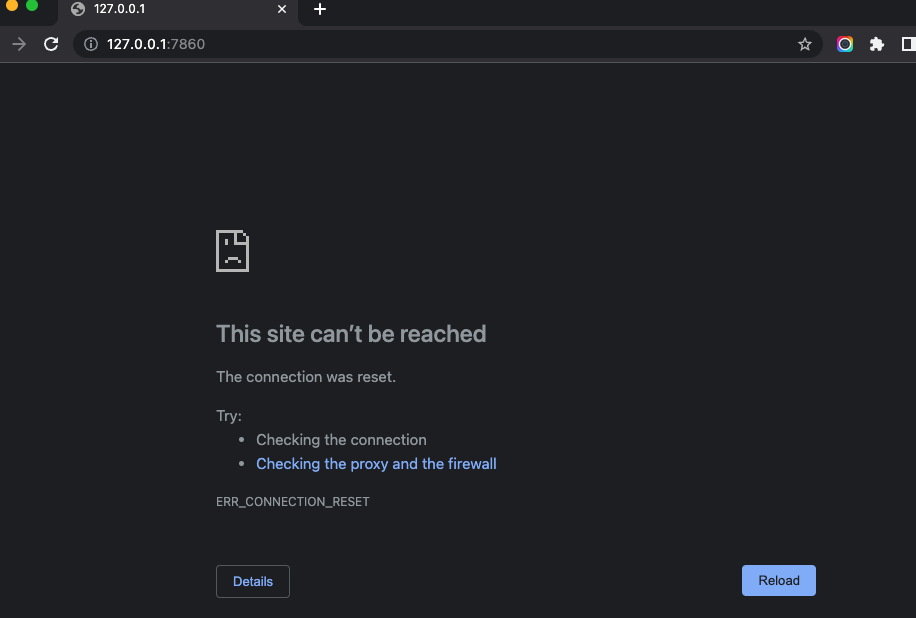Viewport: 916px width, 618px height.
Task: Open the Extensions puzzle-piece menu
Action: point(877,44)
